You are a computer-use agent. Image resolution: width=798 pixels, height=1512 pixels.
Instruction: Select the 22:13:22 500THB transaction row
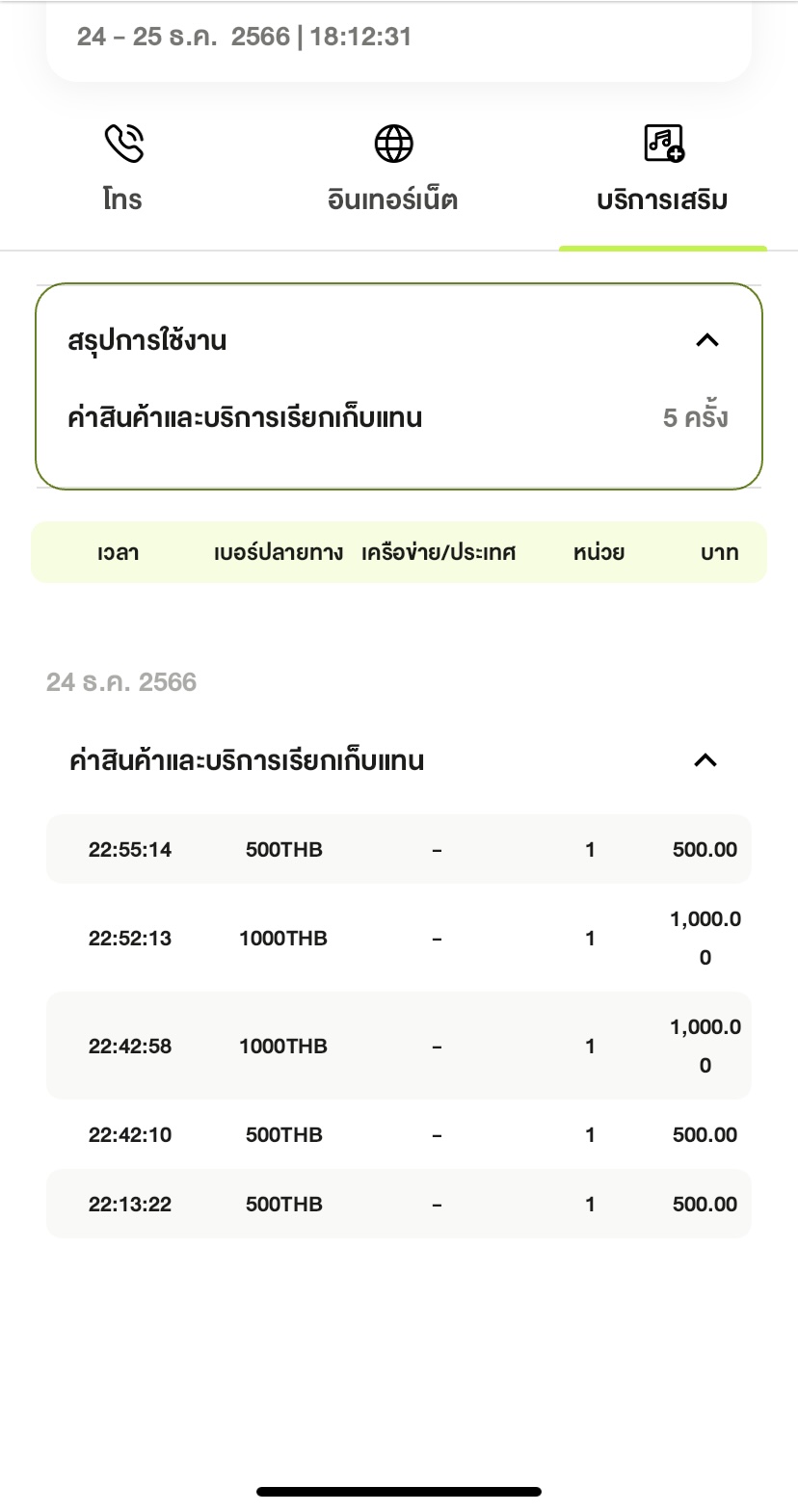(399, 1204)
